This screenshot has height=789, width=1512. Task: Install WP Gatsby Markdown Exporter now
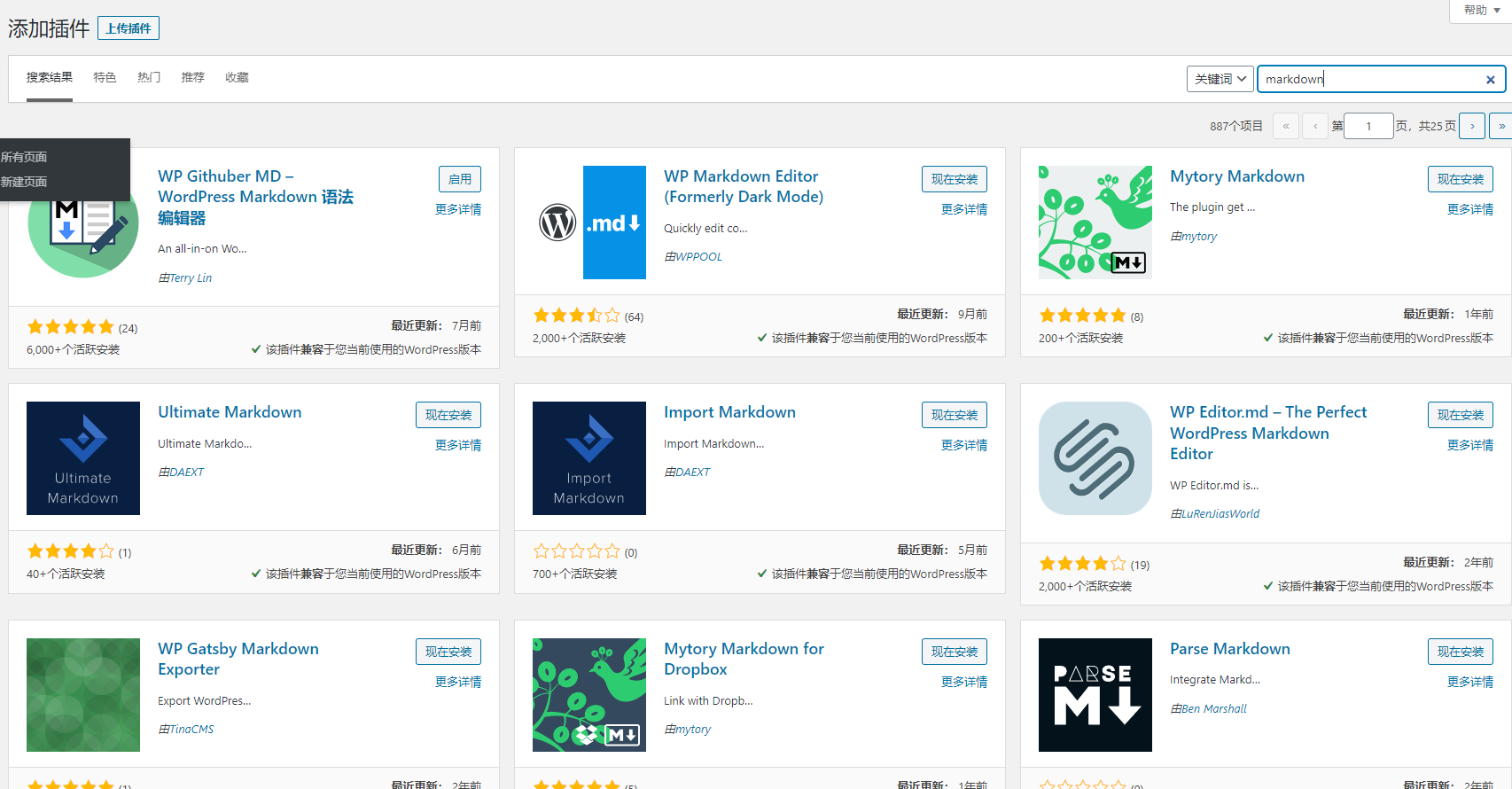pyautogui.click(x=448, y=652)
